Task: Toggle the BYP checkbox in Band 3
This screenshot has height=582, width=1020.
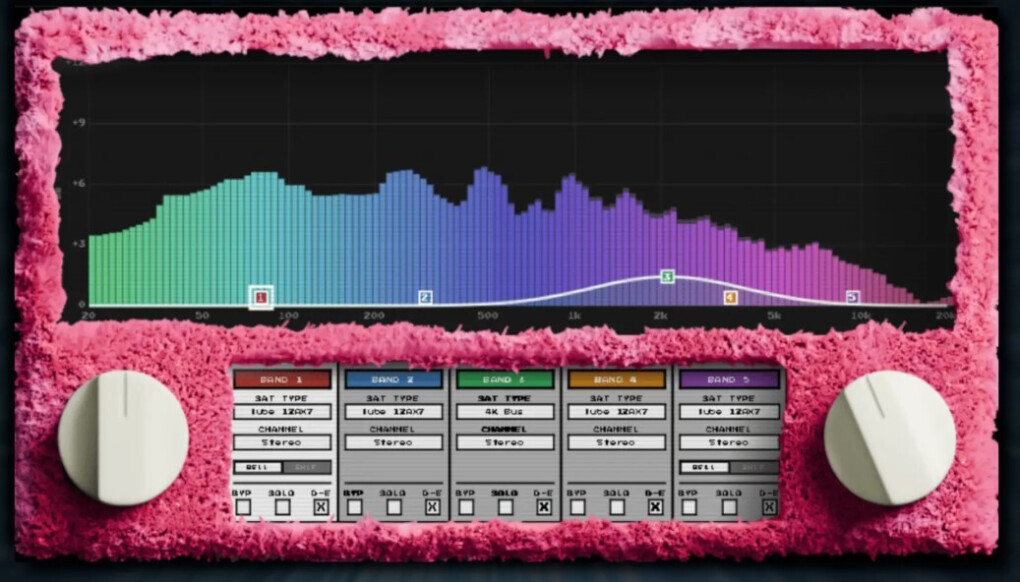Action: pyautogui.click(x=466, y=507)
